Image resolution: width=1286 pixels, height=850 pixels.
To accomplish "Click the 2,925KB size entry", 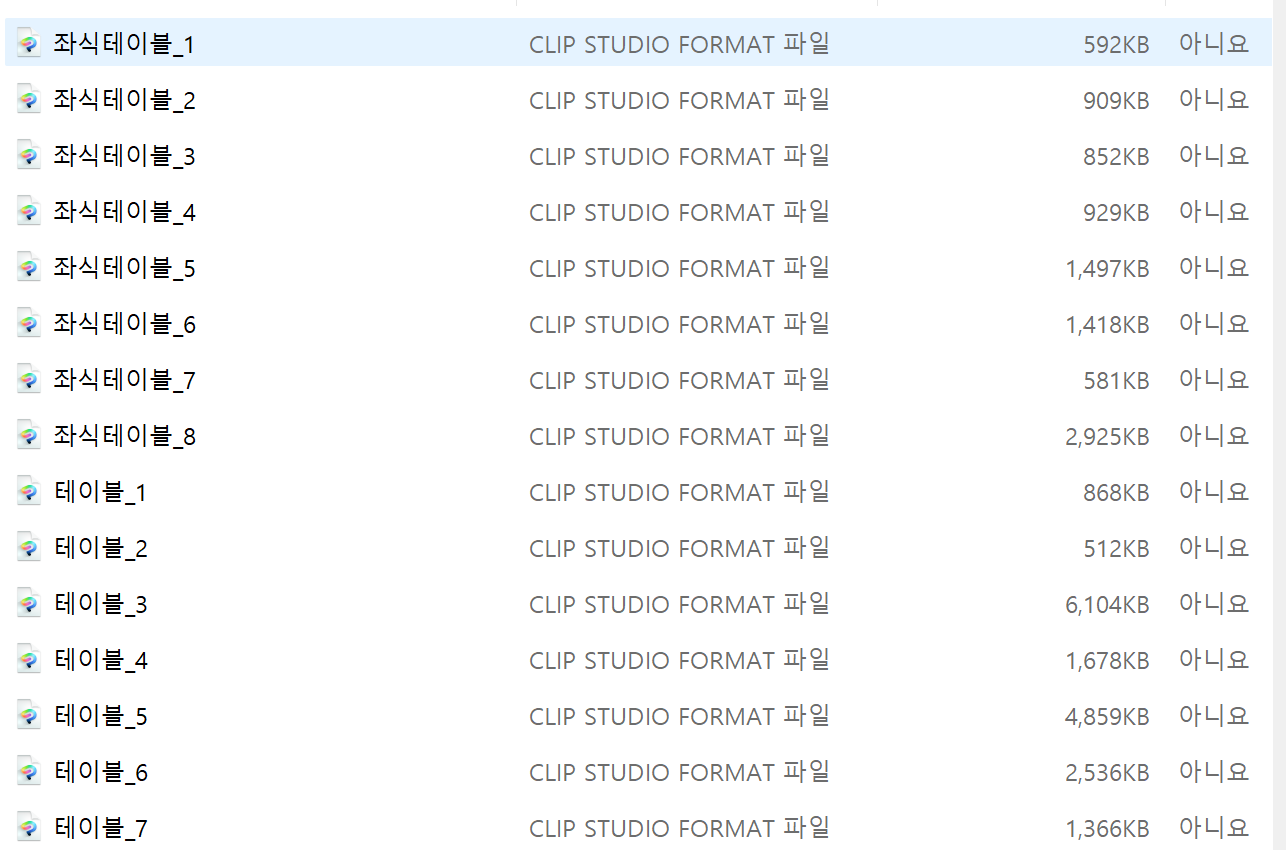I will (1107, 437).
